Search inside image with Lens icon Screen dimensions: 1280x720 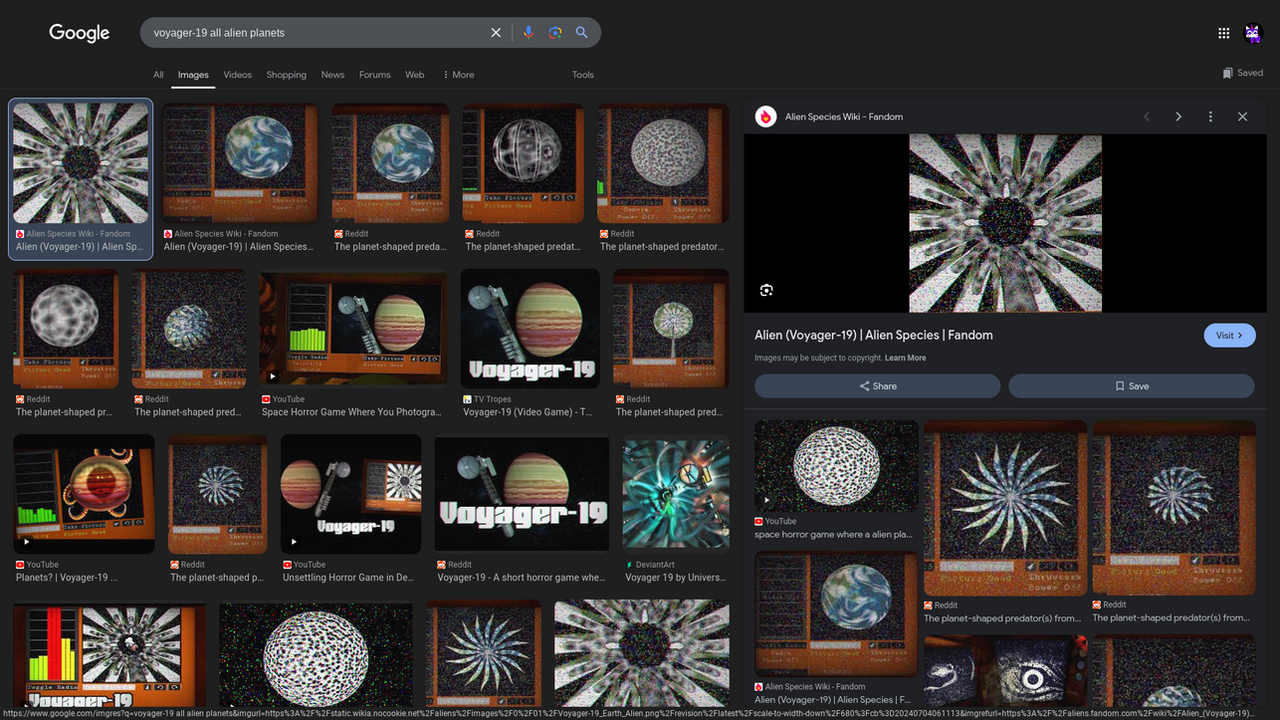(767, 290)
